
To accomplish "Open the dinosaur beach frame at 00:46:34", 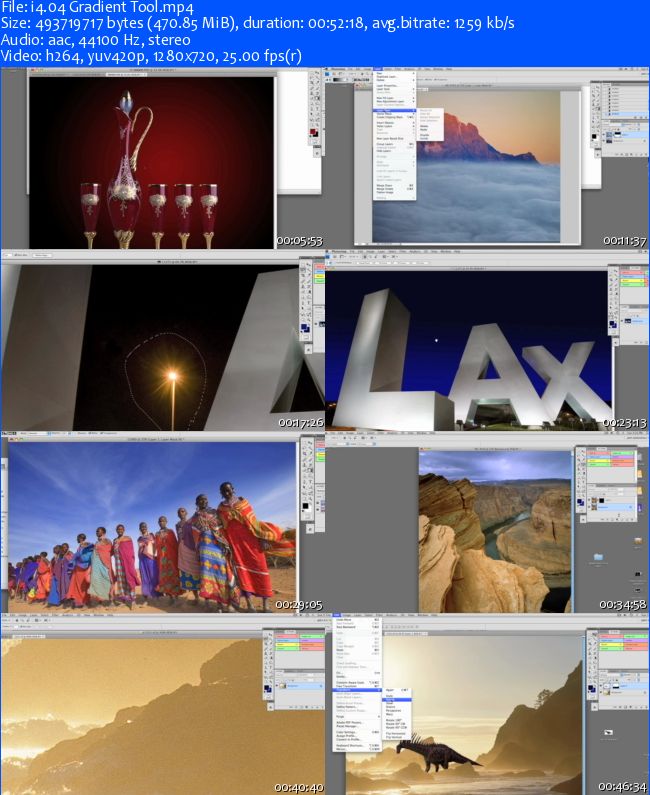I will tap(487, 704).
